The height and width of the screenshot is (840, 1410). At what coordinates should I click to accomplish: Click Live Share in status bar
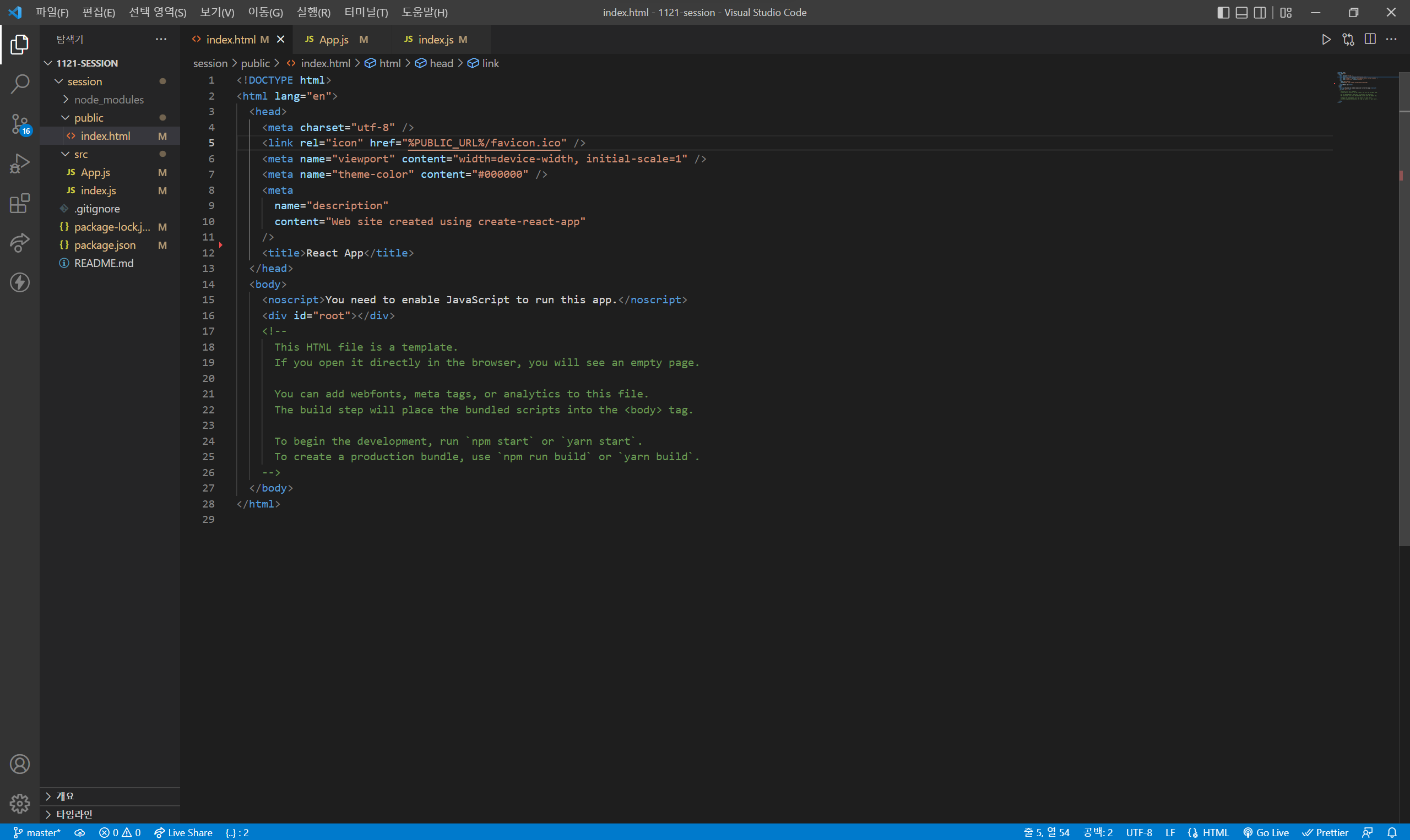click(183, 832)
